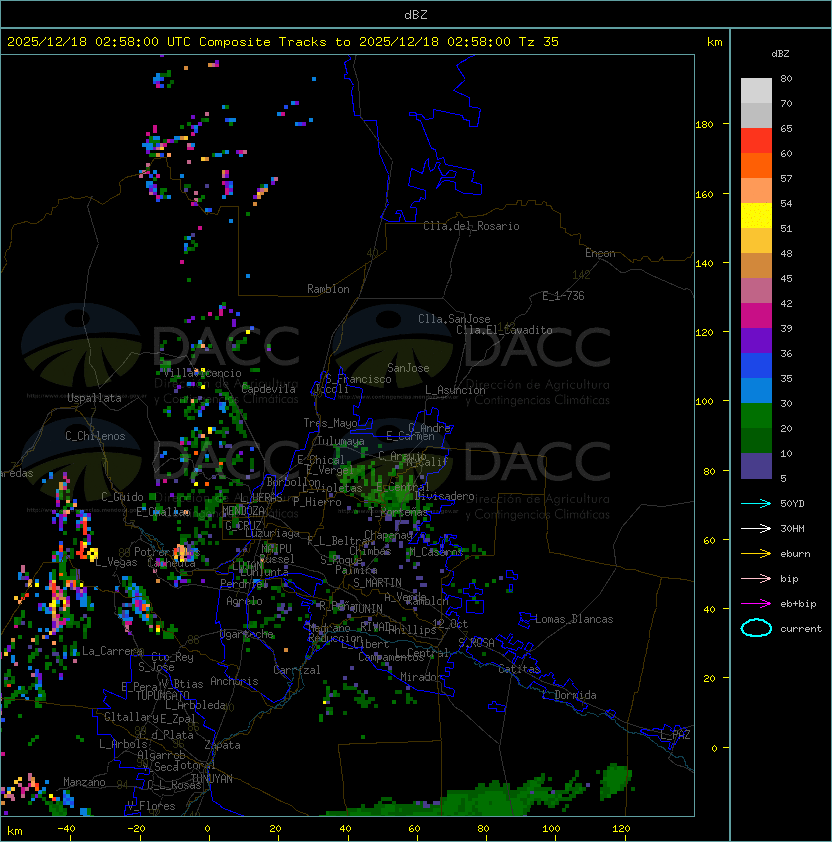The image size is (832, 842).
Task: Click the Clla.SanJose map label
Action: (x=454, y=319)
